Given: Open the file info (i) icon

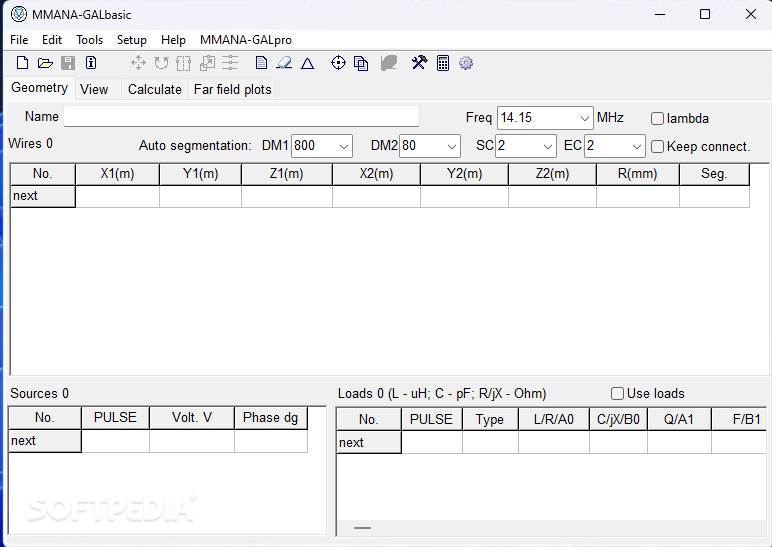Looking at the screenshot, I should point(91,63).
